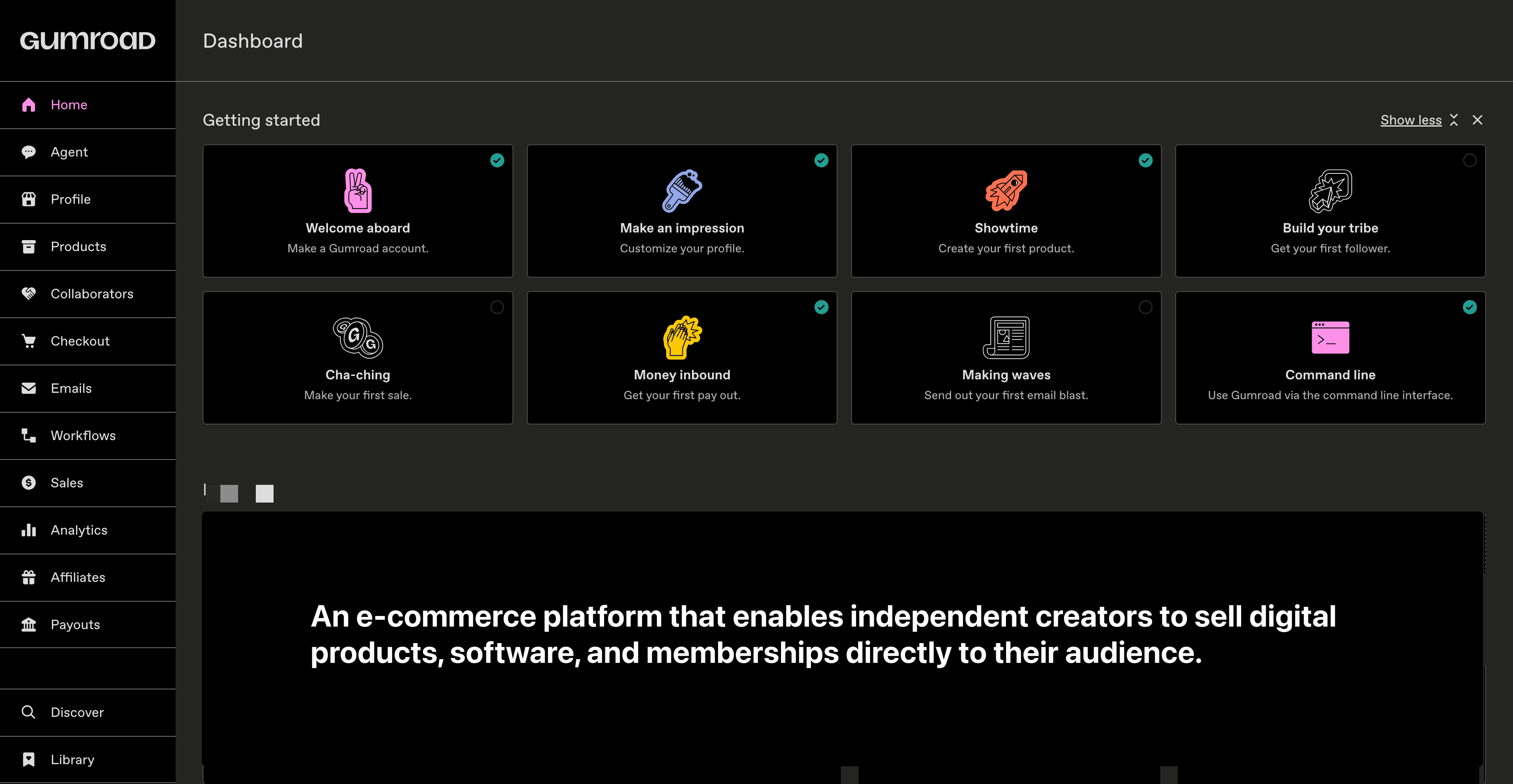The width and height of the screenshot is (1513, 784).
Task: Open the Command line card title
Action: tap(1330, 375)
